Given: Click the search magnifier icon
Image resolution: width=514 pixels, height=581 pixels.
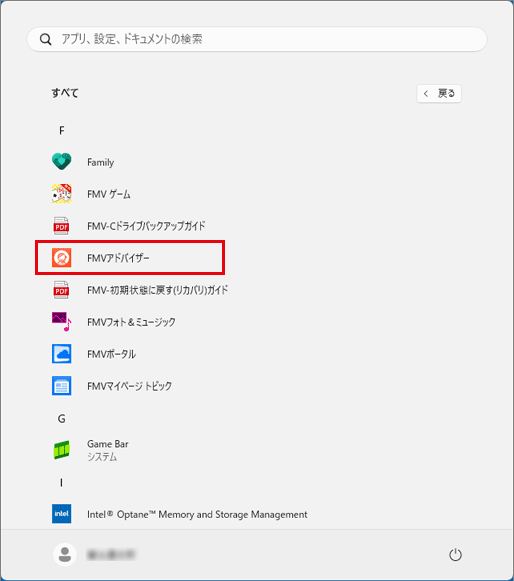Looking at the screenshot, I should pos(46,39).
